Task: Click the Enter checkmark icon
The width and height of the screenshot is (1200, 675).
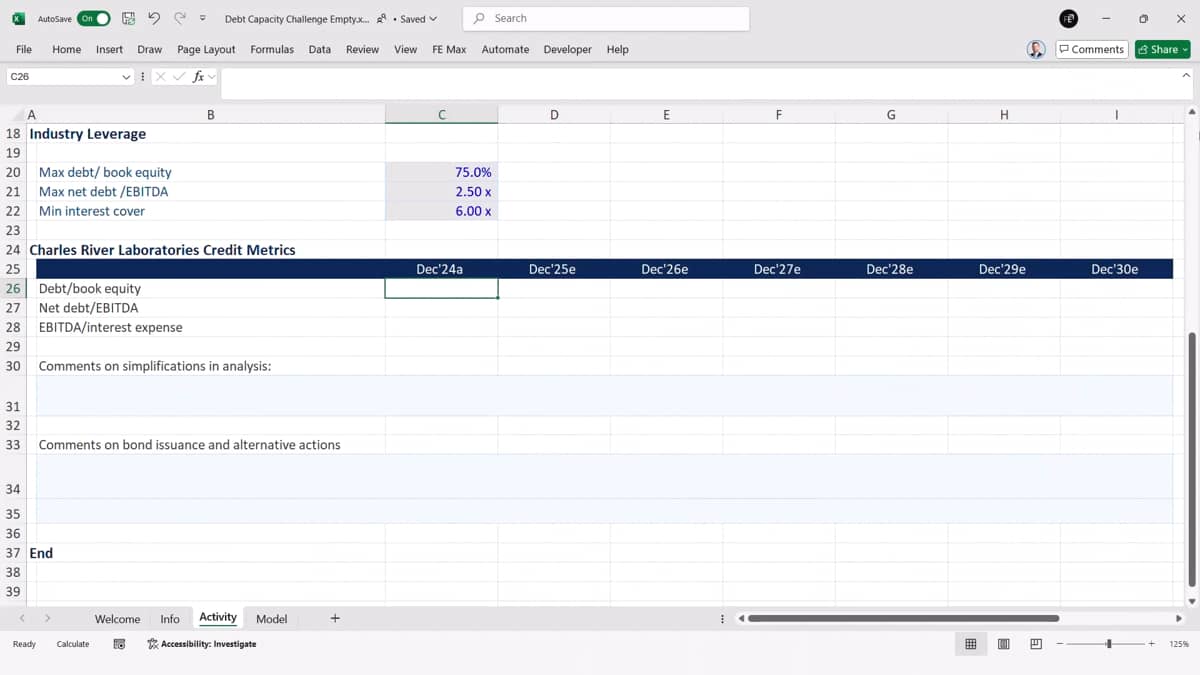Action: point(180,76)
